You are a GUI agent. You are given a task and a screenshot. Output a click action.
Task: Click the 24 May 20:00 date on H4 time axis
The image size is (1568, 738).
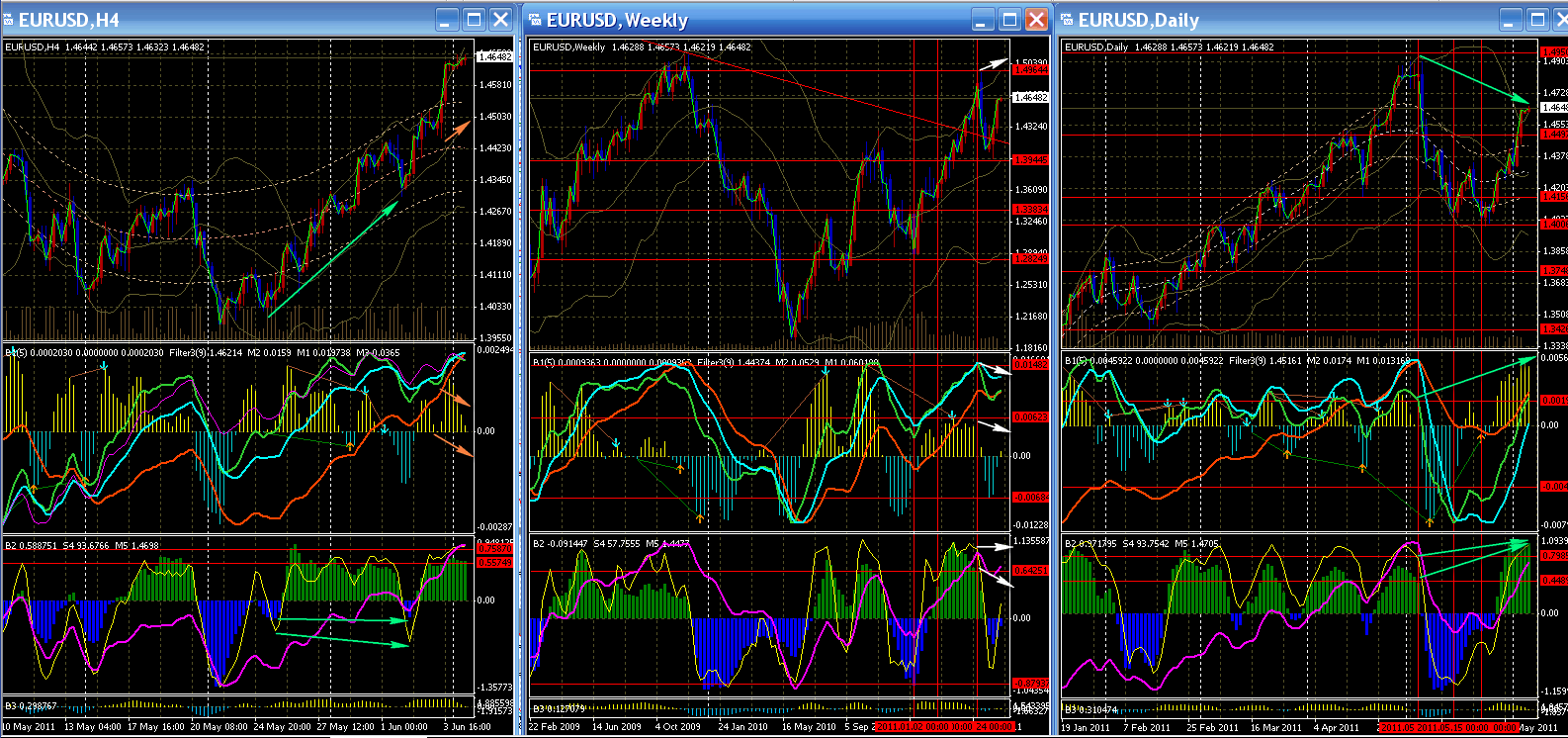282,726
